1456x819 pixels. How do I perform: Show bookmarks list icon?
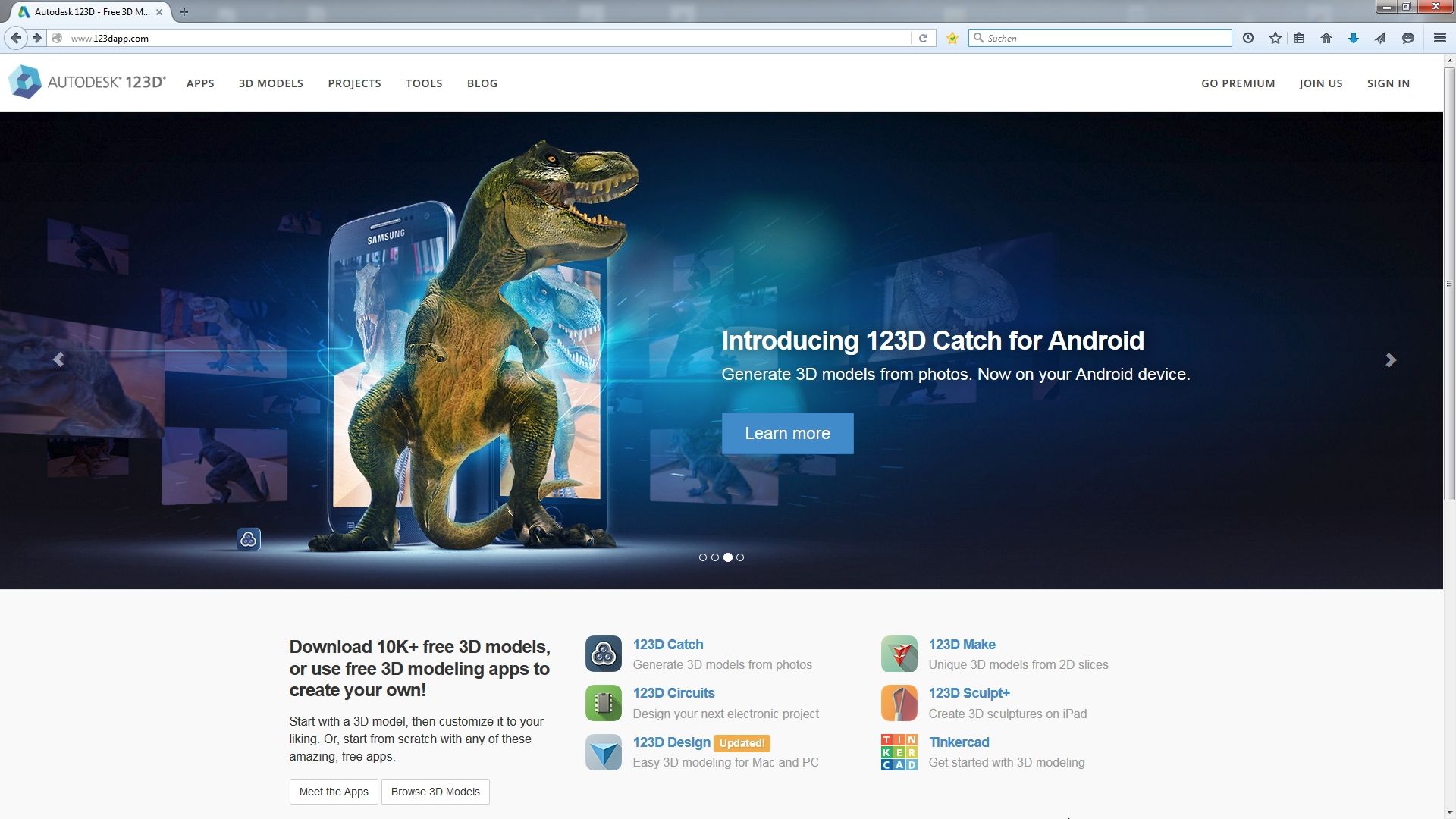click(x=1299, y=38)
